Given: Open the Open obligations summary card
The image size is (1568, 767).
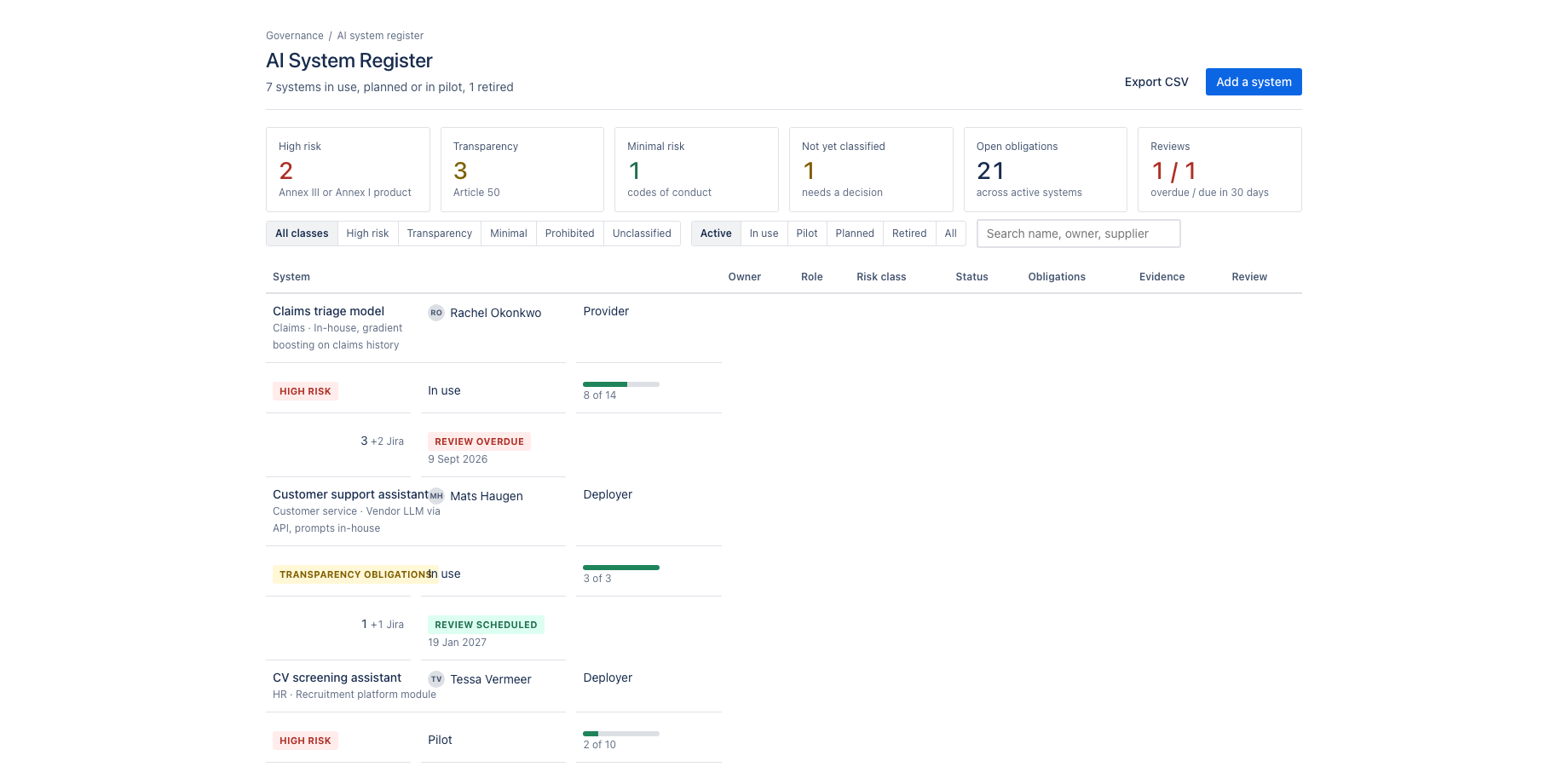Looking at the screenshot, I should pyautogui.click(x=1046, y=170).
